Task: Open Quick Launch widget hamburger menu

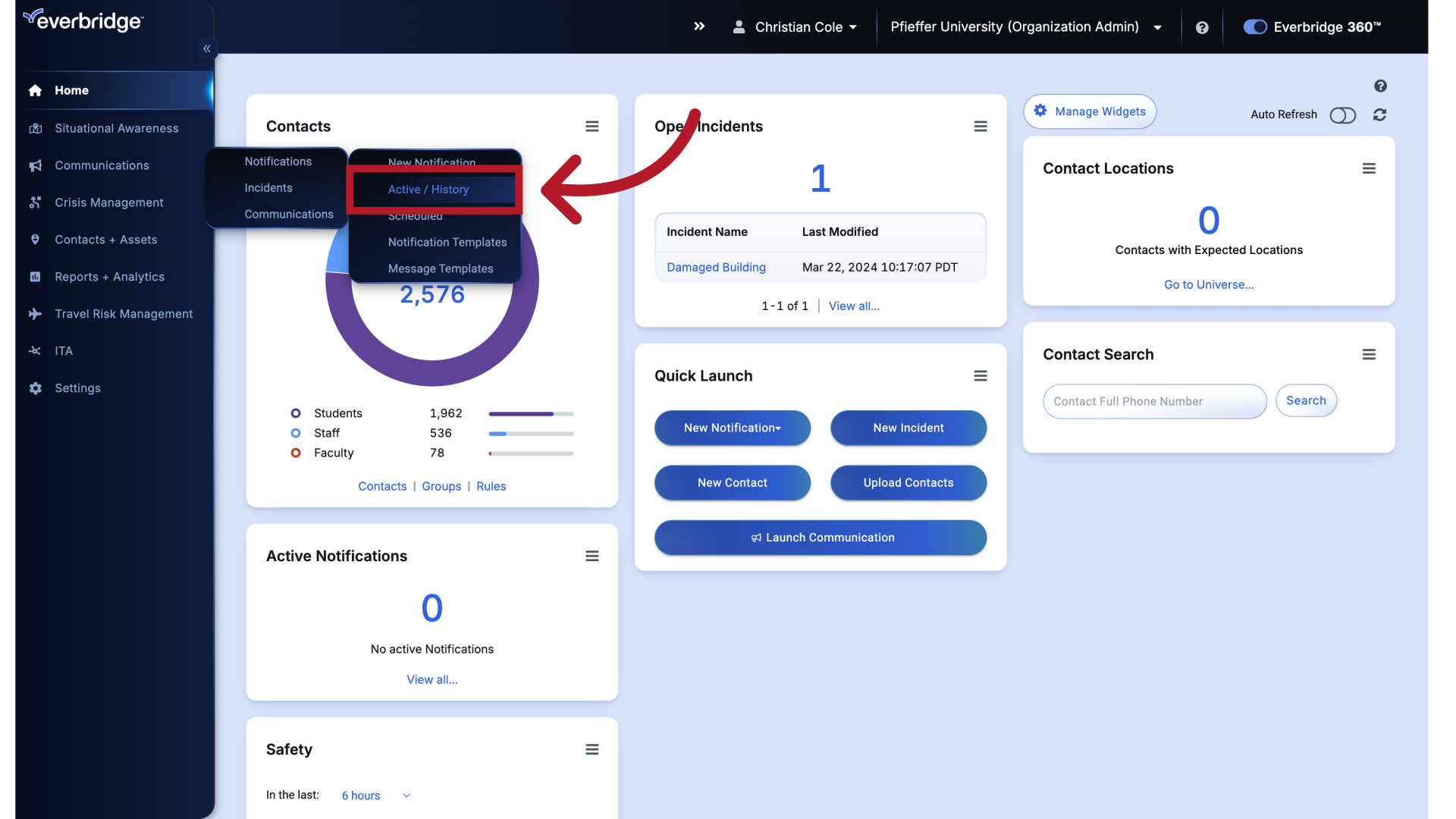Action: pos(981,376)
